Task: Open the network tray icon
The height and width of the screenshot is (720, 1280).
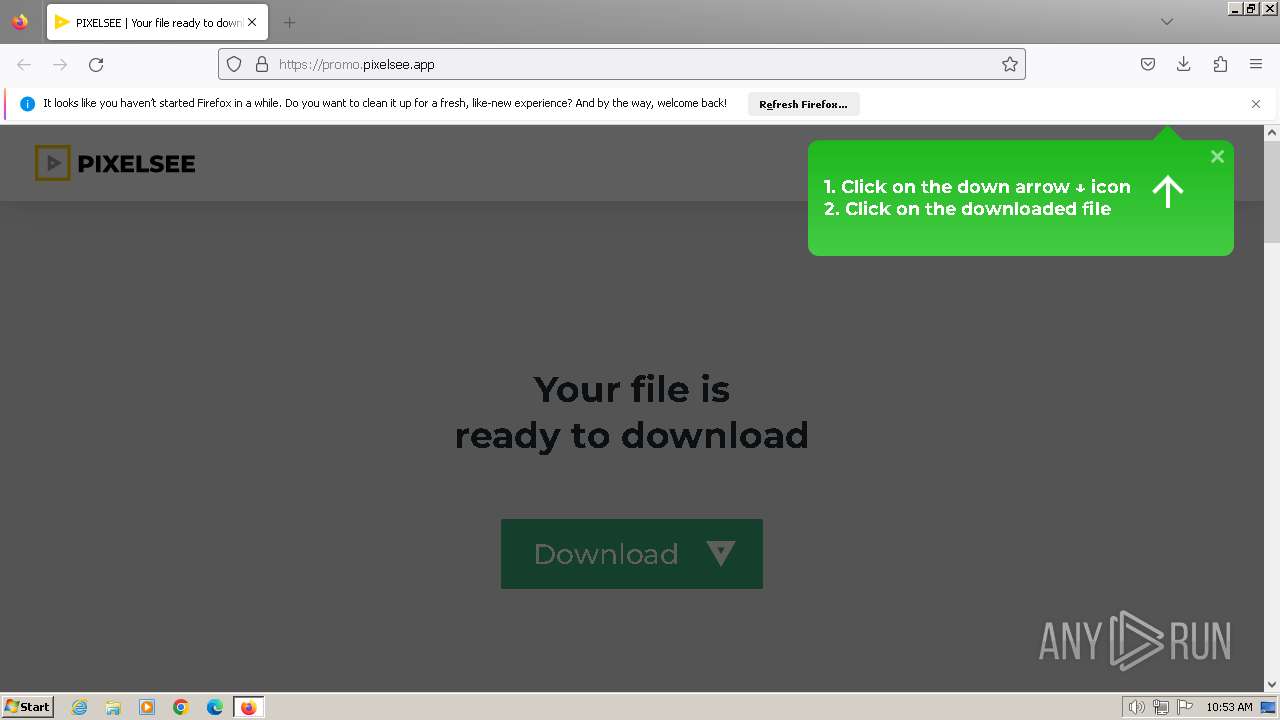Action: click(1161, 707)
